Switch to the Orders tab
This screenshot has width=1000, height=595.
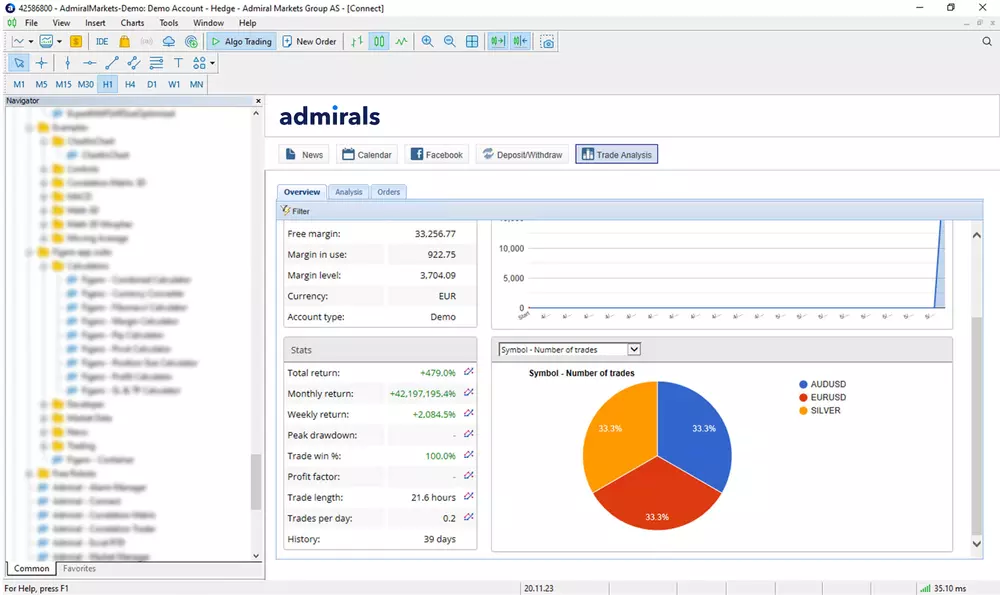(x=388, y=192)
